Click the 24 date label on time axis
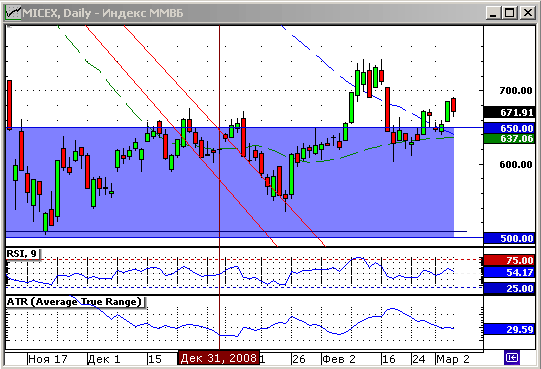Screen dimensions: 541x369 coord(419,359)
